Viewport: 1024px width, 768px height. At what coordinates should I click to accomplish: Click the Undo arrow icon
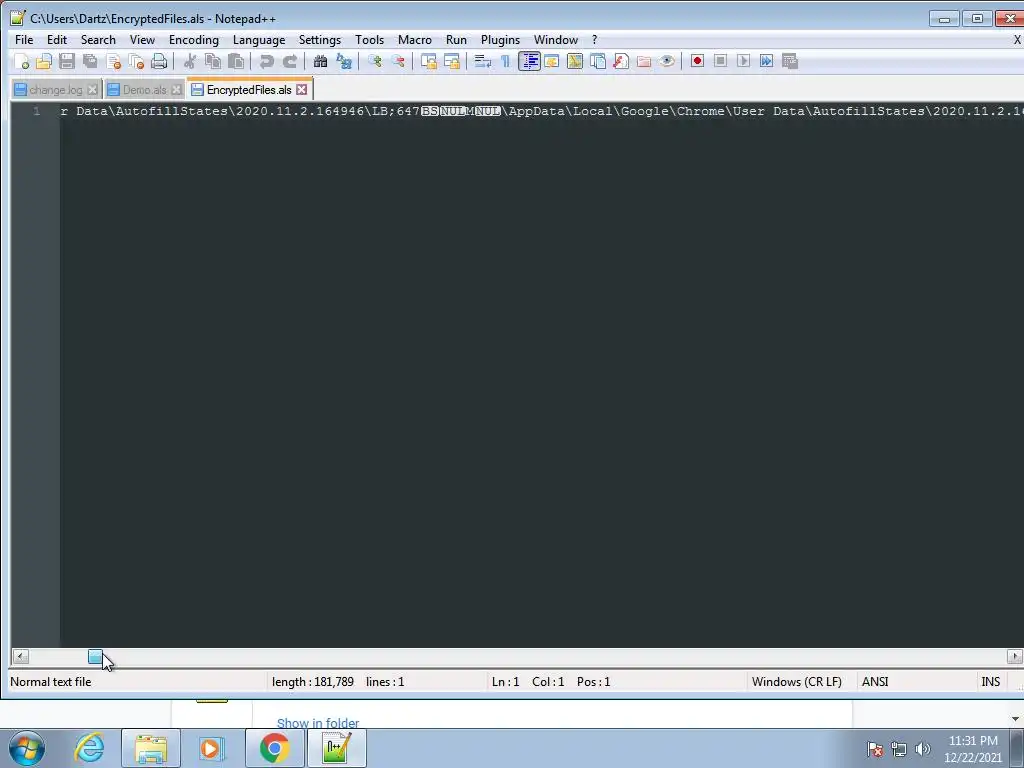pyautogui.click(x=266, y=61)
